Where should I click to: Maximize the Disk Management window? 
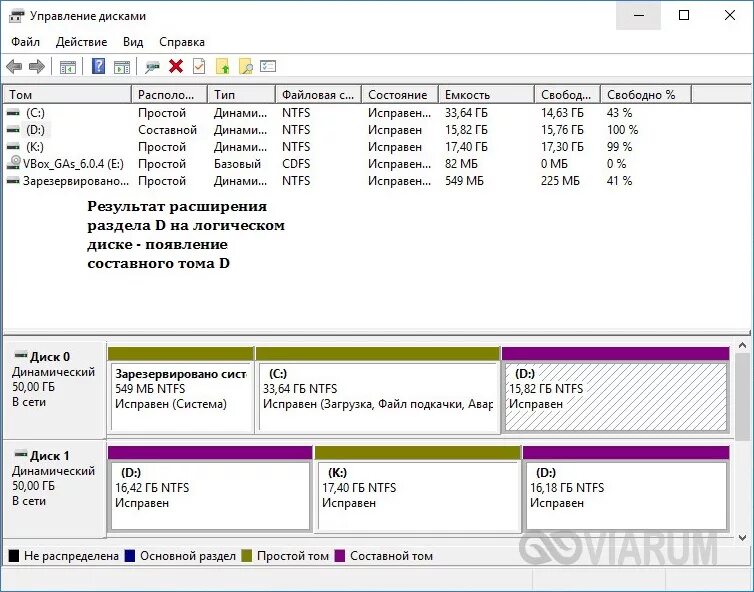click(x=683, y=16)
